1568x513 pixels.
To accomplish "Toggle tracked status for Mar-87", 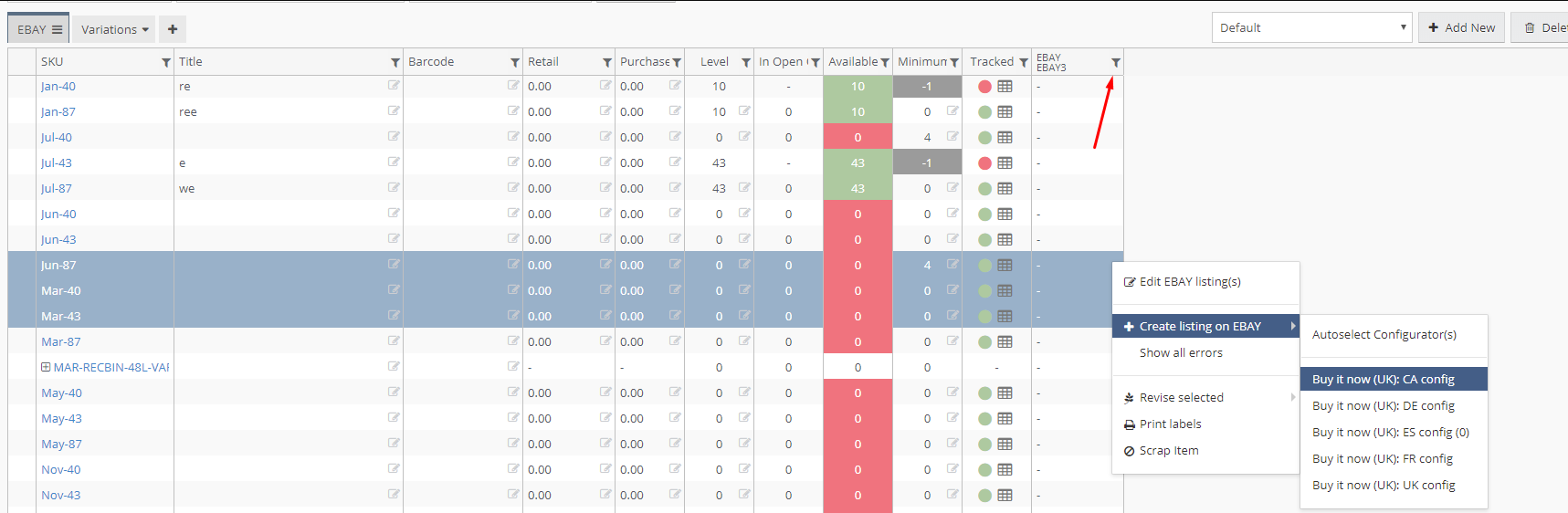I will tap(984, 342).
